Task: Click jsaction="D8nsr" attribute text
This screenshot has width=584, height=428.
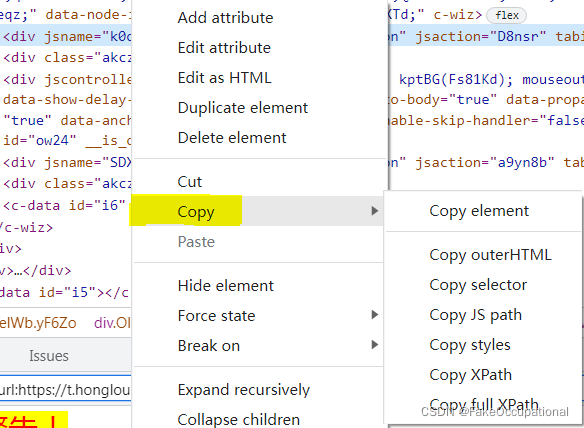Action: click(x=481, y=37)
